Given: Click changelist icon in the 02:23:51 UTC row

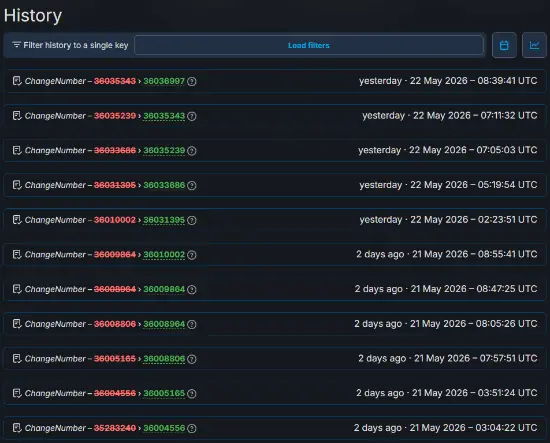Looking at the screenshot, I should [x=17, y=220].
